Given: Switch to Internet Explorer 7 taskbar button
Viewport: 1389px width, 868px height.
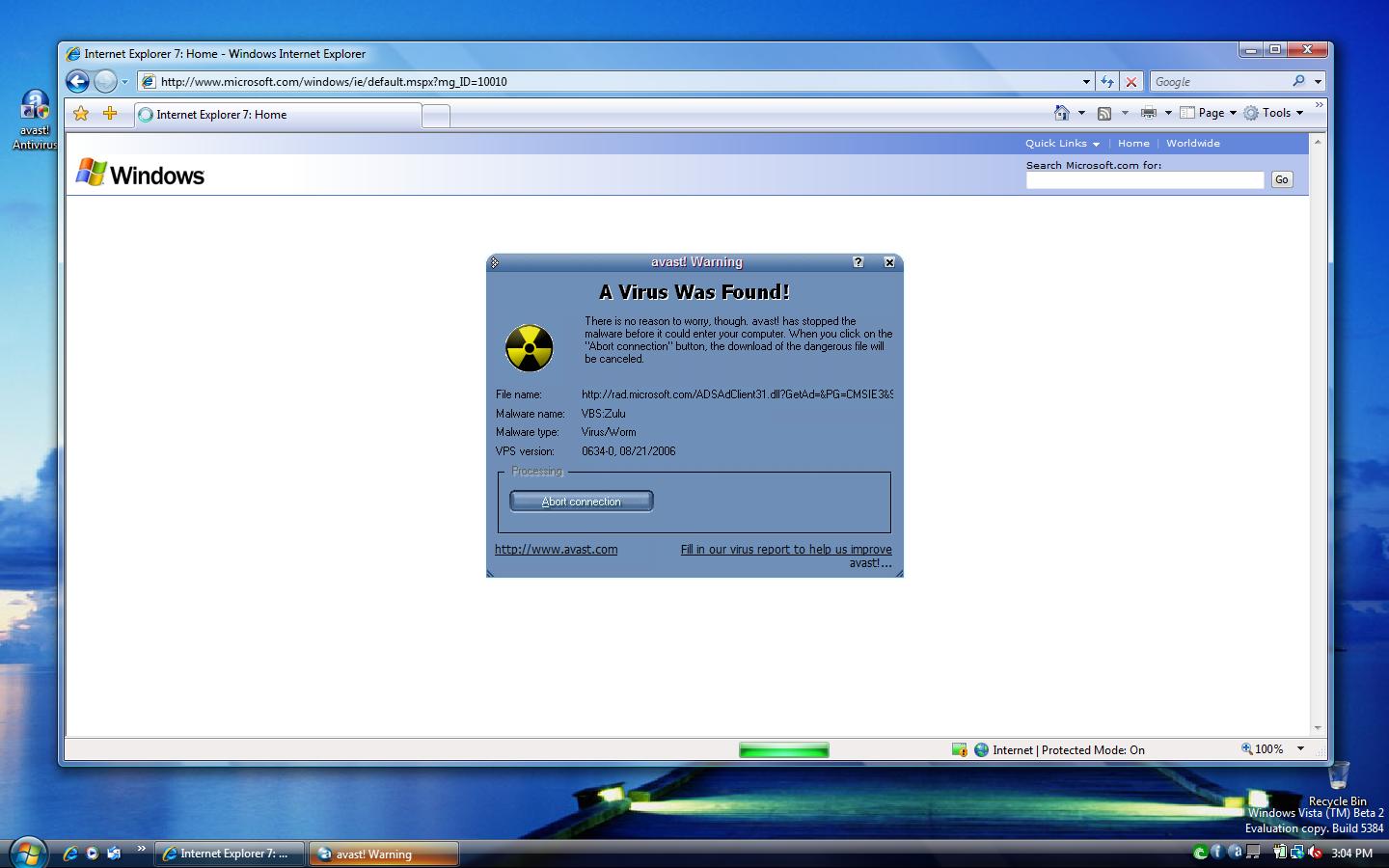Looking at the screenshot, I should coord(230,854).
